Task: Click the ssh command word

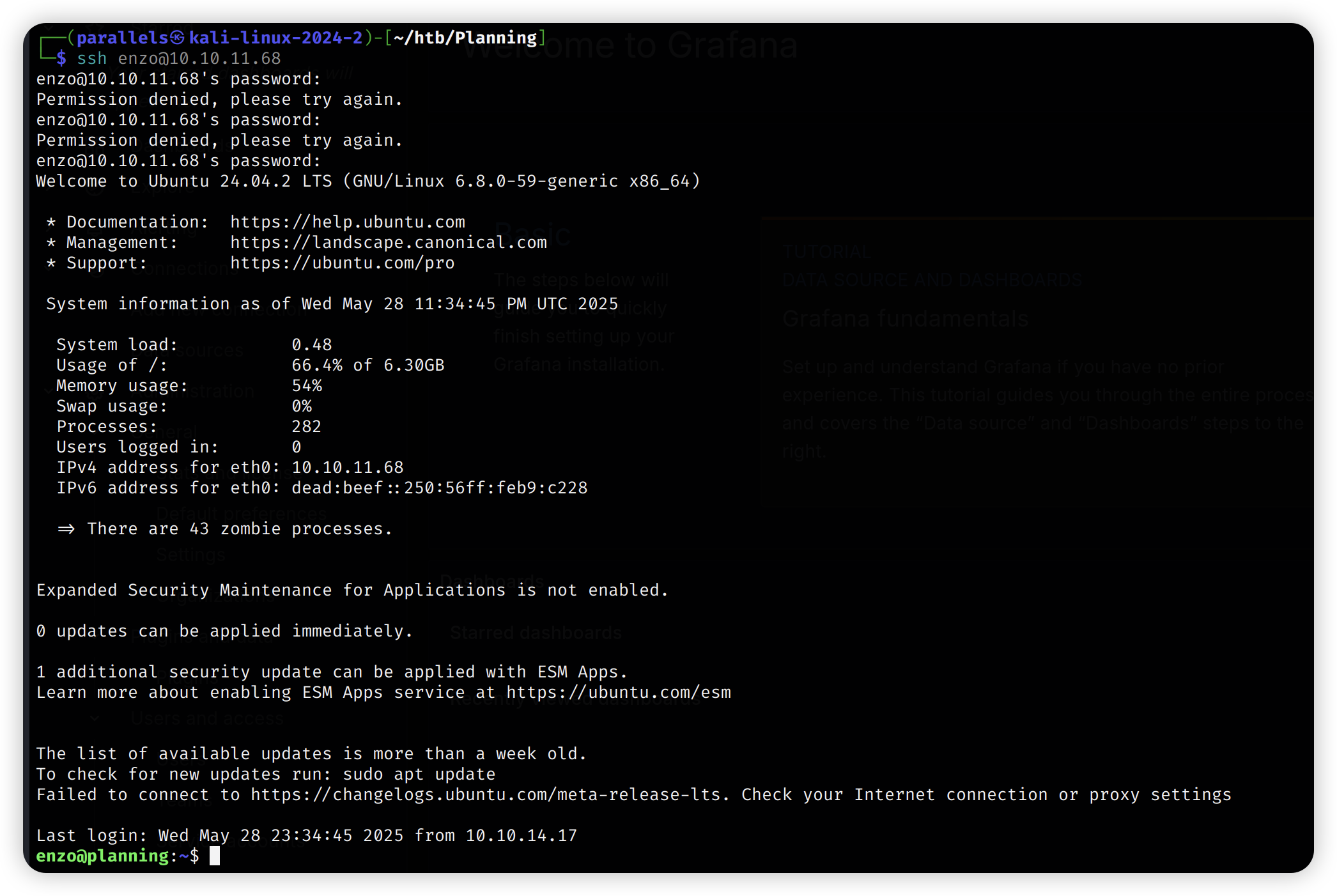Action: pyautogui.click(x=91, y=59)
